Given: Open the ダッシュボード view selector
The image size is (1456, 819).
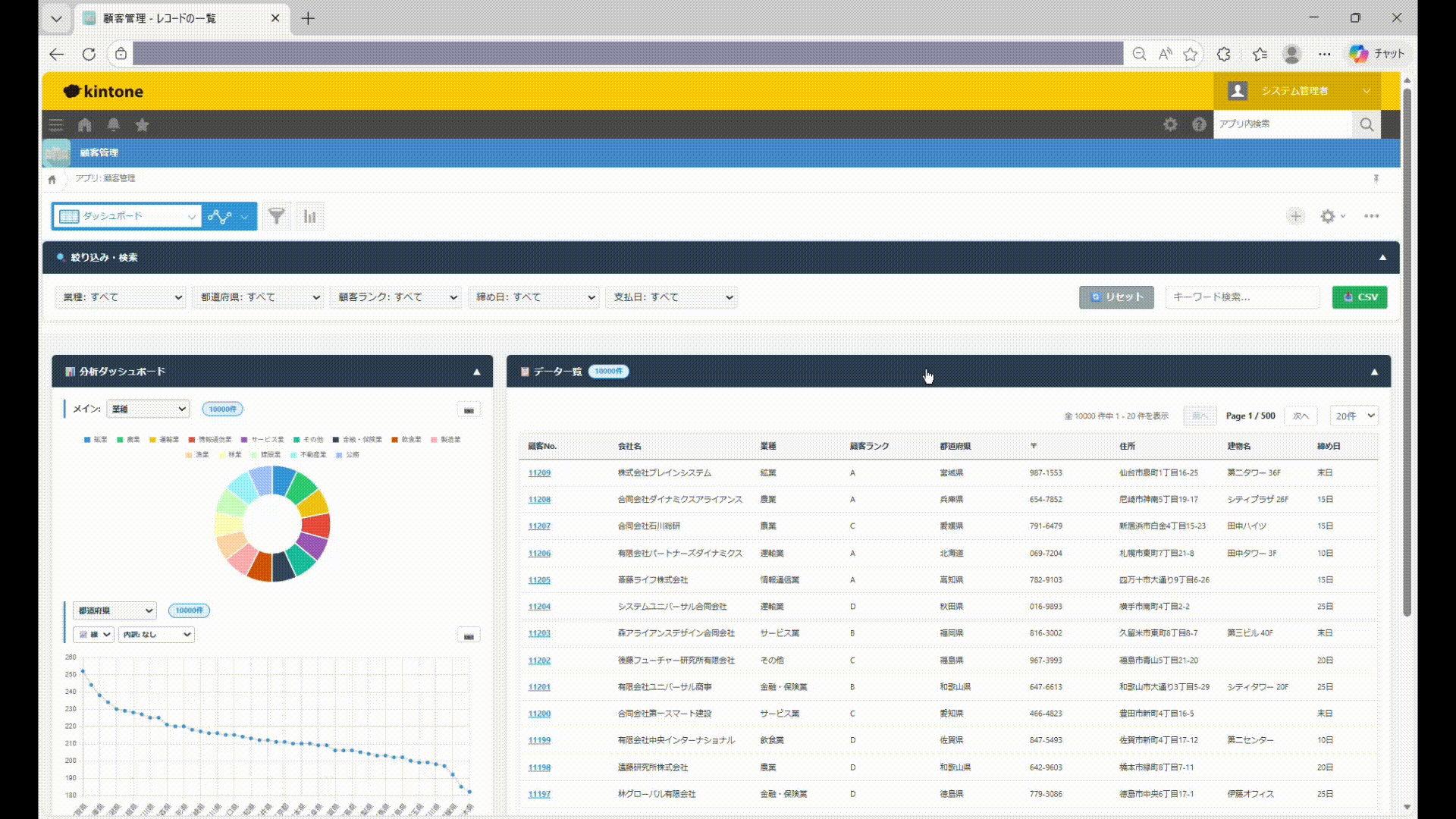Looking at the screenshot, I should coord(127,216).
